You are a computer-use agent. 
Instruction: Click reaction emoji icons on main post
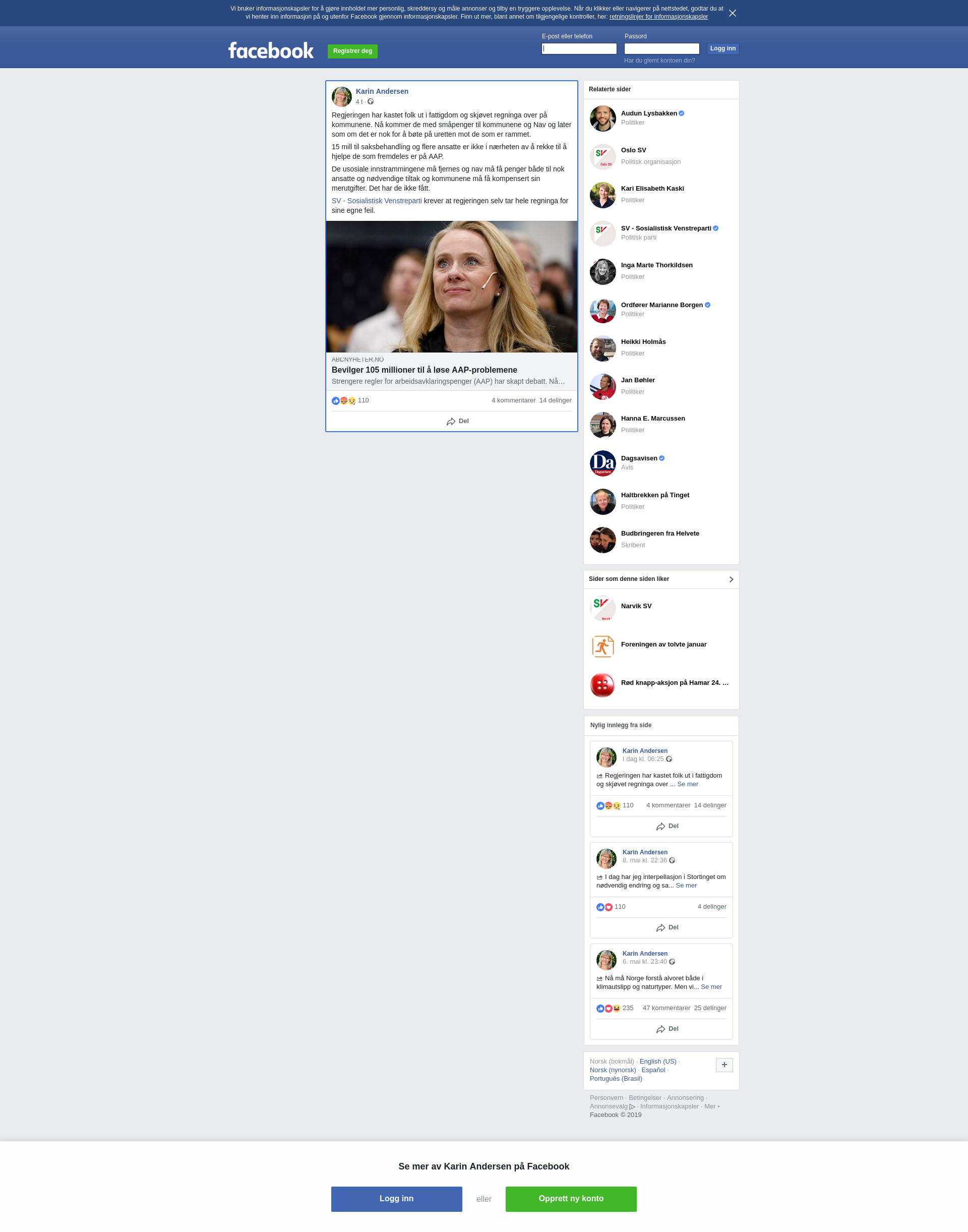coord(343,401)
